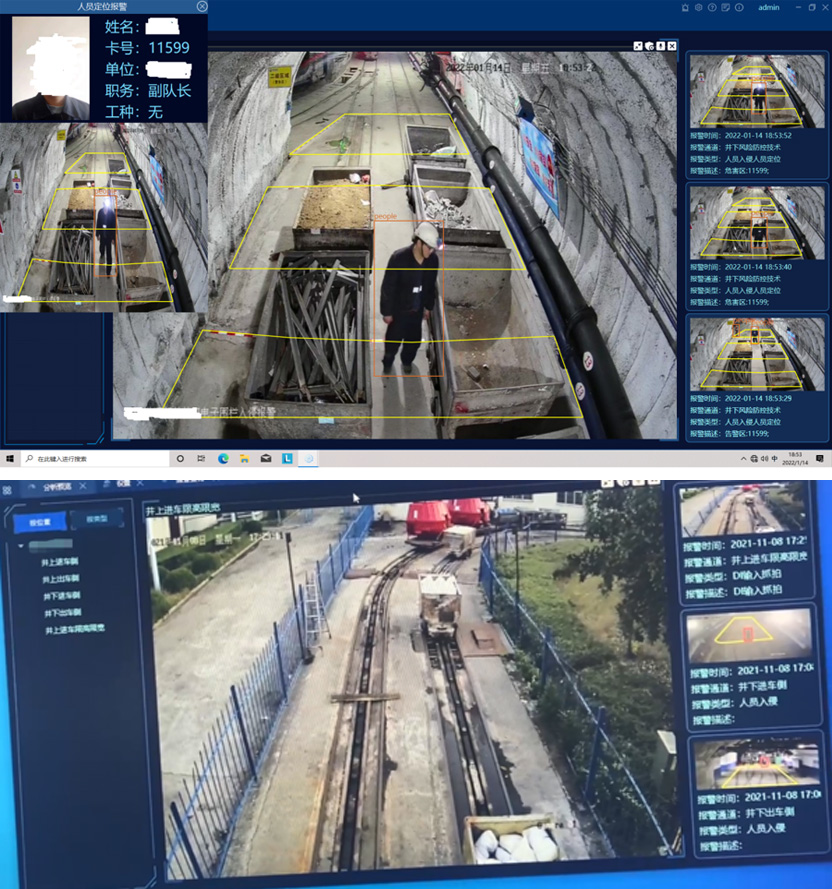The image size is (832, 889).
Task: Click the info icon beside admin
Action: click(737, 7)
